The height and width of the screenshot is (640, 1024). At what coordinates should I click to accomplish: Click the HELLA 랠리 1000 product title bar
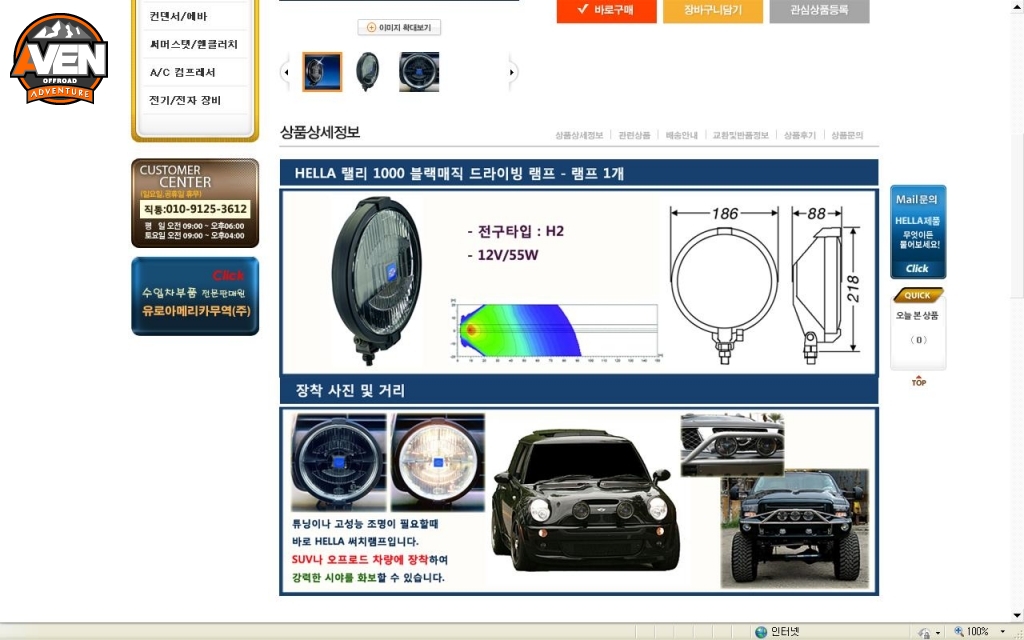click(x=579, y=173)
